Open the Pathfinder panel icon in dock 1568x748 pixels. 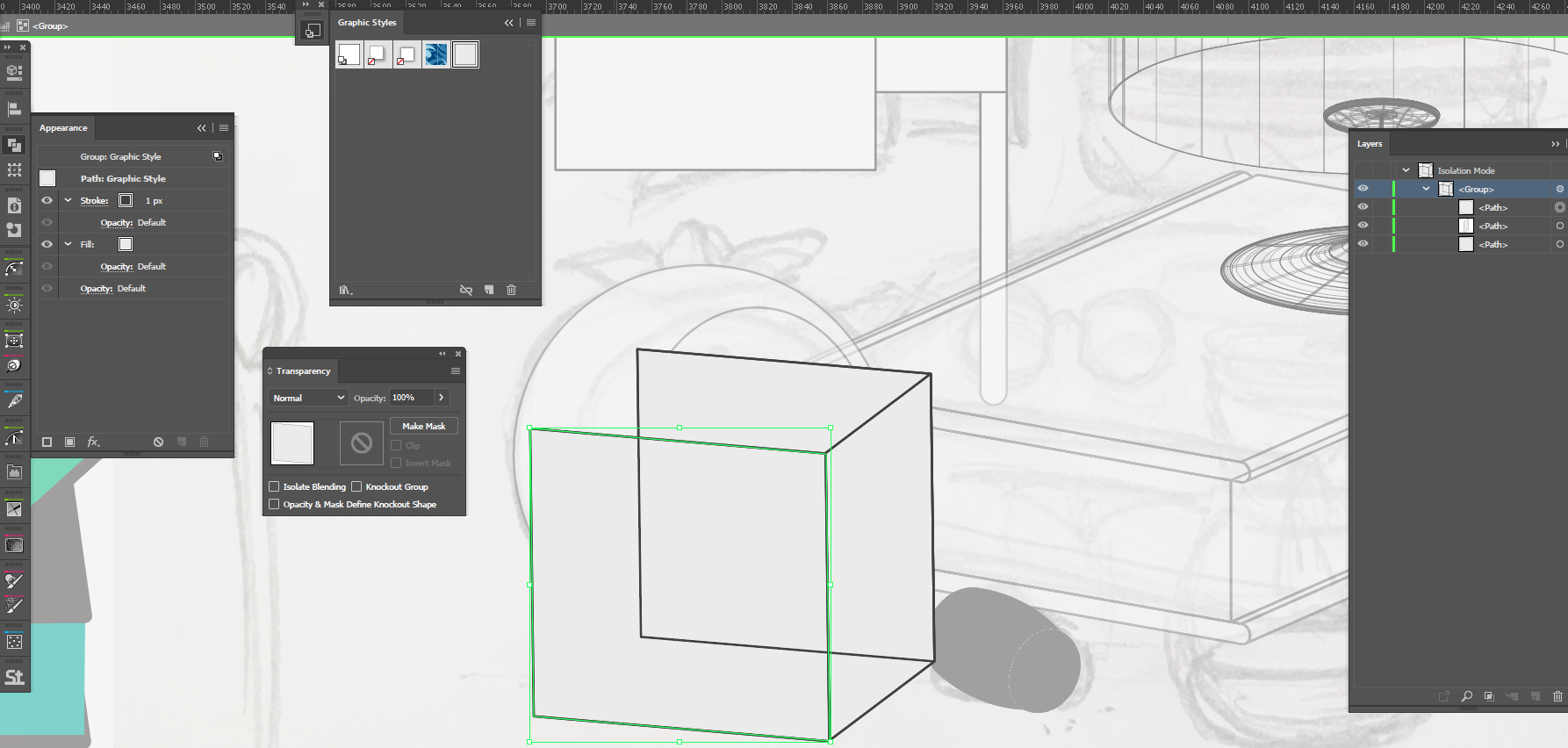(x=14, y=145)
